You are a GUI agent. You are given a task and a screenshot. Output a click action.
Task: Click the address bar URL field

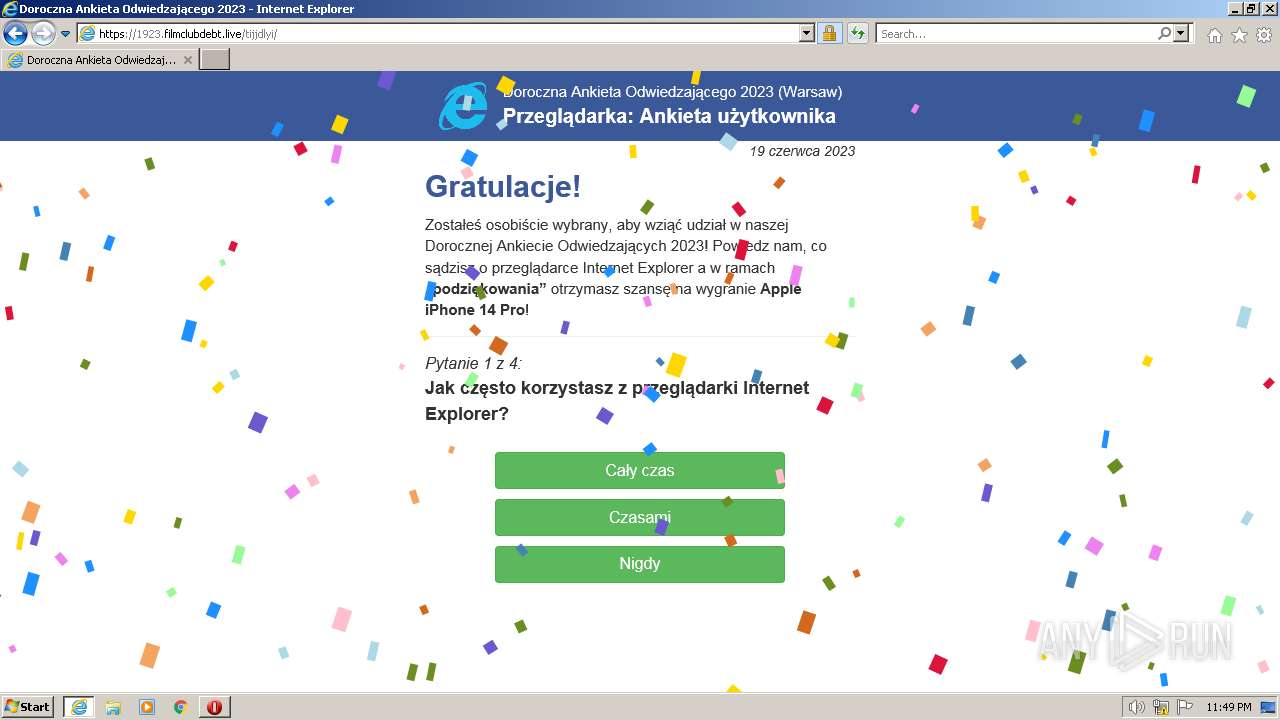coord(447,33)
